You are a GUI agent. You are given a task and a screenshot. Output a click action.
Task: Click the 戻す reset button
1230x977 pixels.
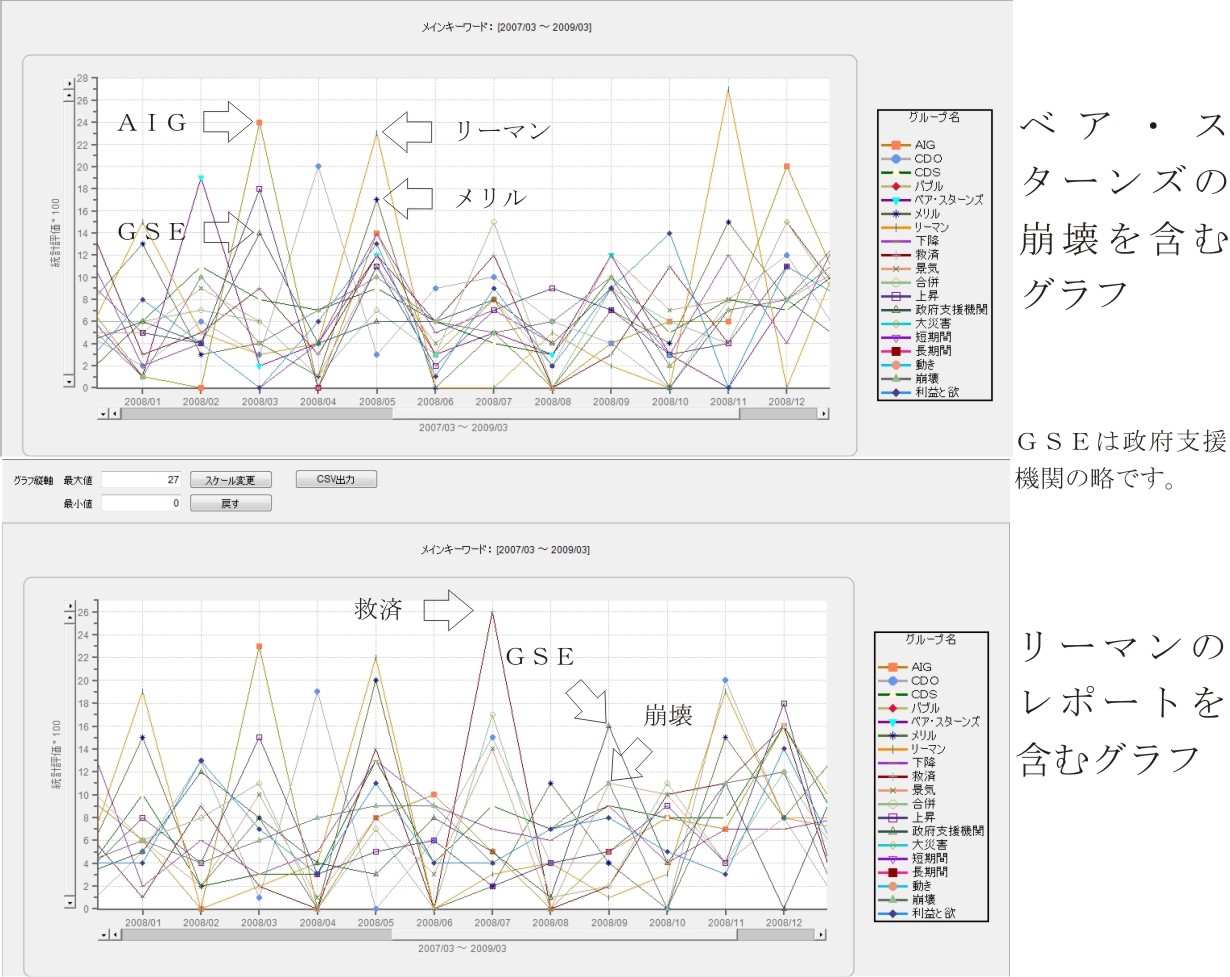[x=230, y=503]
